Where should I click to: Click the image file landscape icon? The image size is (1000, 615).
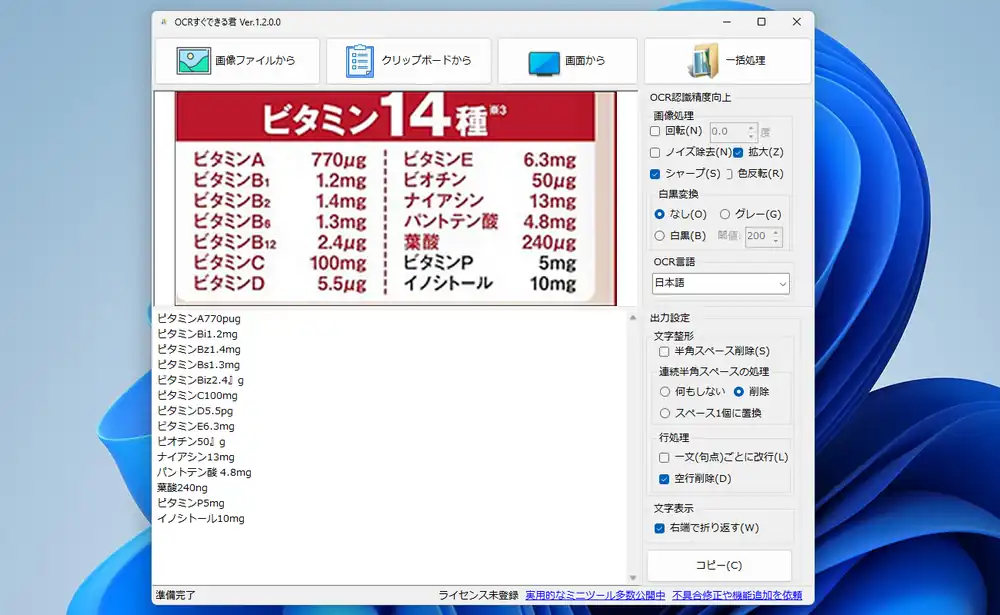(x=193, y=61)
